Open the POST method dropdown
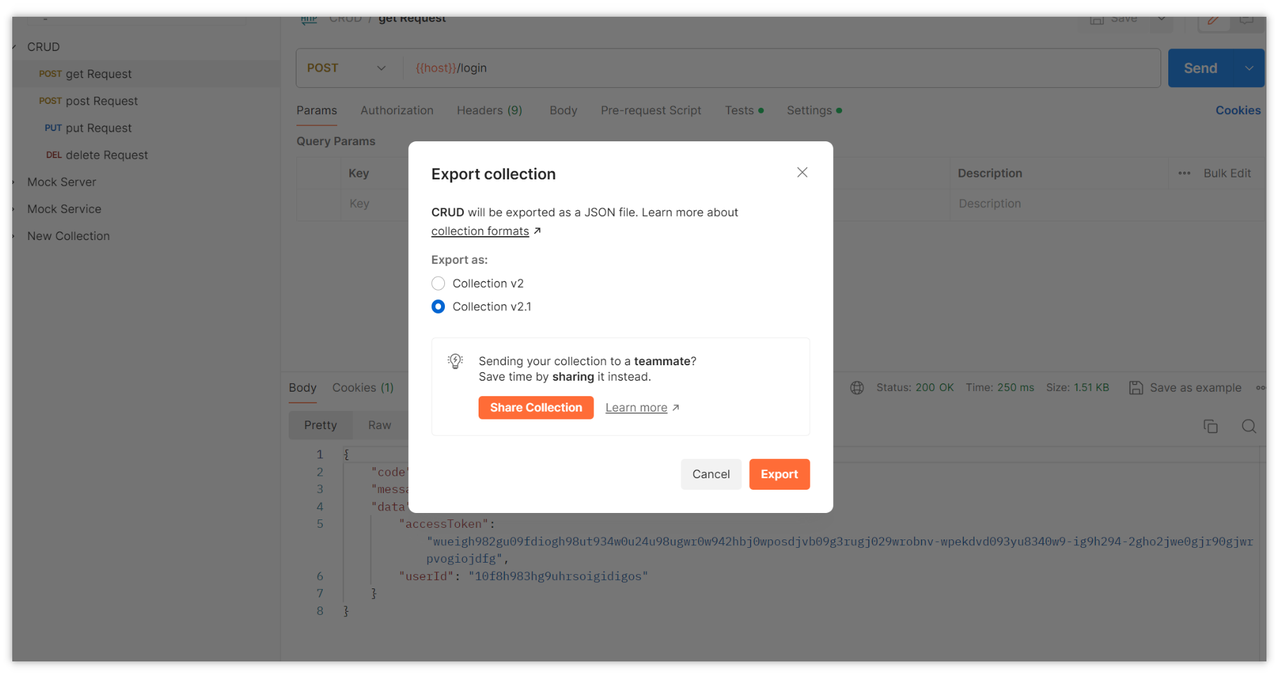Image resolution: width=1280 pixels, height=673 pixels. point(346,68)
